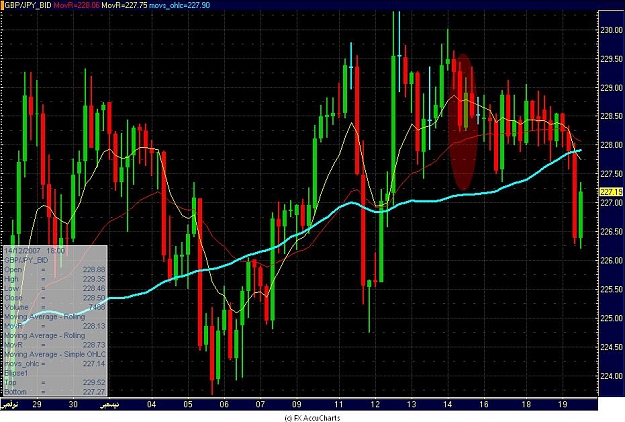Click date label 07 on time axis
The height and width of the screenshot is (422, 625).
[260, 404]
